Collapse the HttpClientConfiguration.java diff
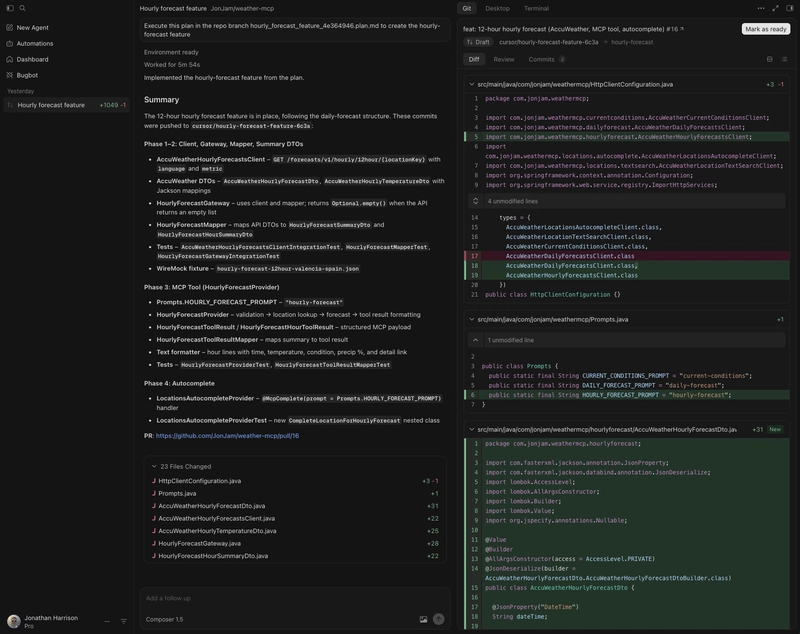This screenshot has width=800, height=634. click(x=472, y=84)
